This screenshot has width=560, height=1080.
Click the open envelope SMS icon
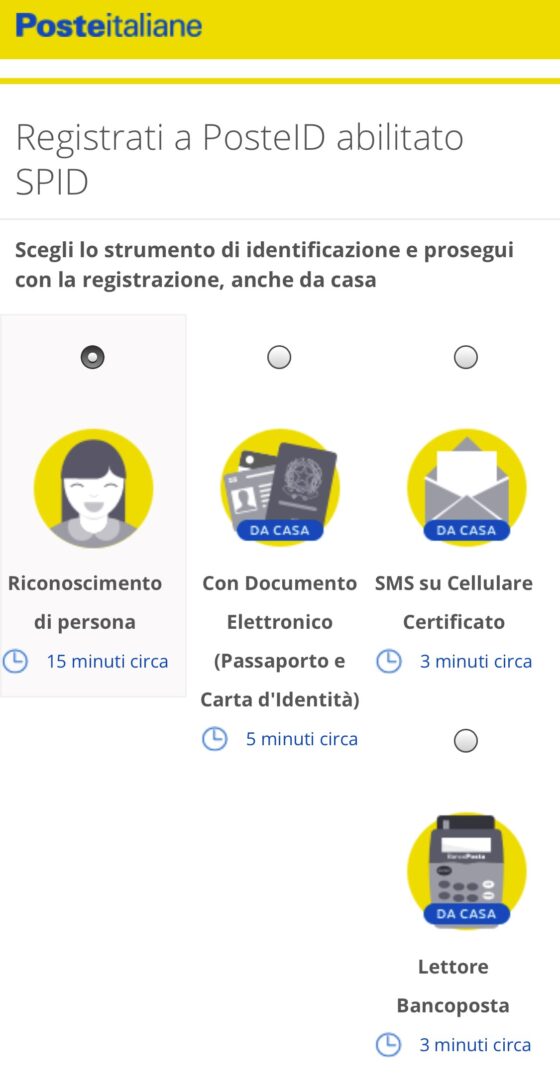[x=466, y=486]
